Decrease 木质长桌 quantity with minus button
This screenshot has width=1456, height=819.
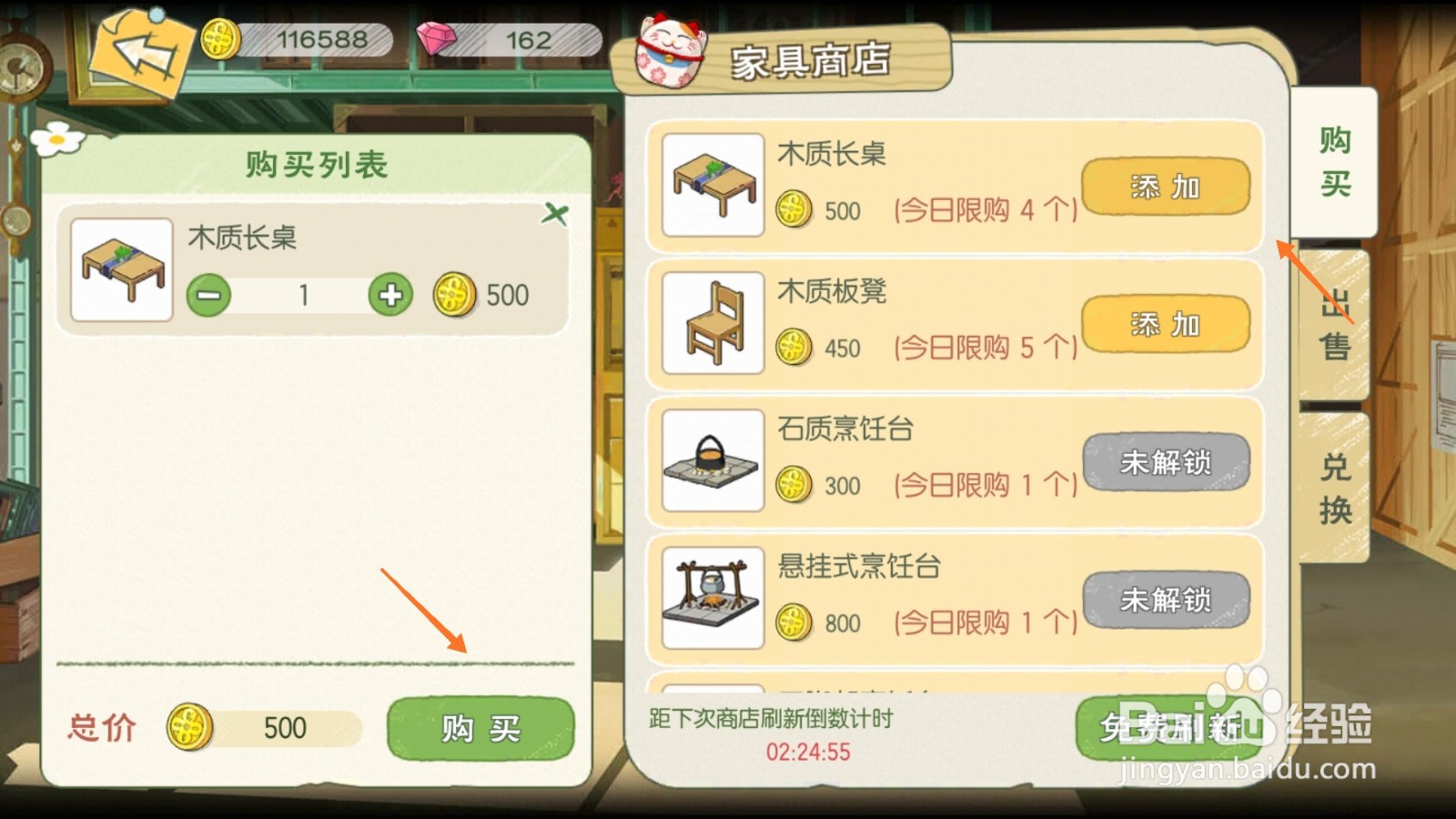[x=209, y=296]
